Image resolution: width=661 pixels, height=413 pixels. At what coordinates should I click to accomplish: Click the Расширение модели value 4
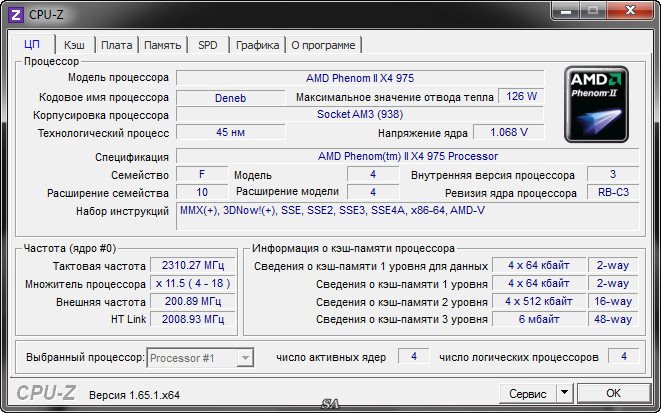(373, 192)
